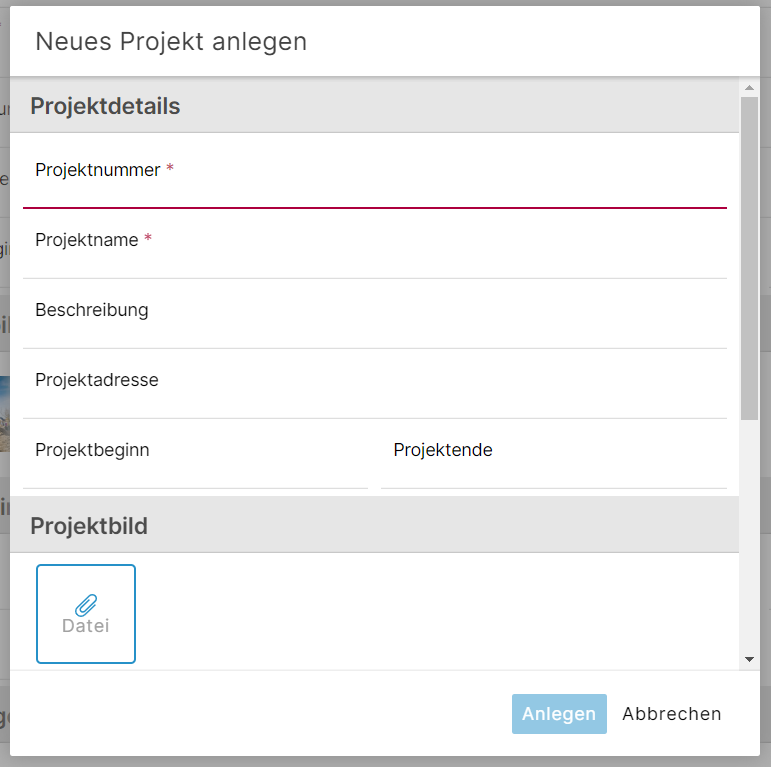Click the Projektbild section header
This screenshot has width=771, height=767.
pos(374,525)
